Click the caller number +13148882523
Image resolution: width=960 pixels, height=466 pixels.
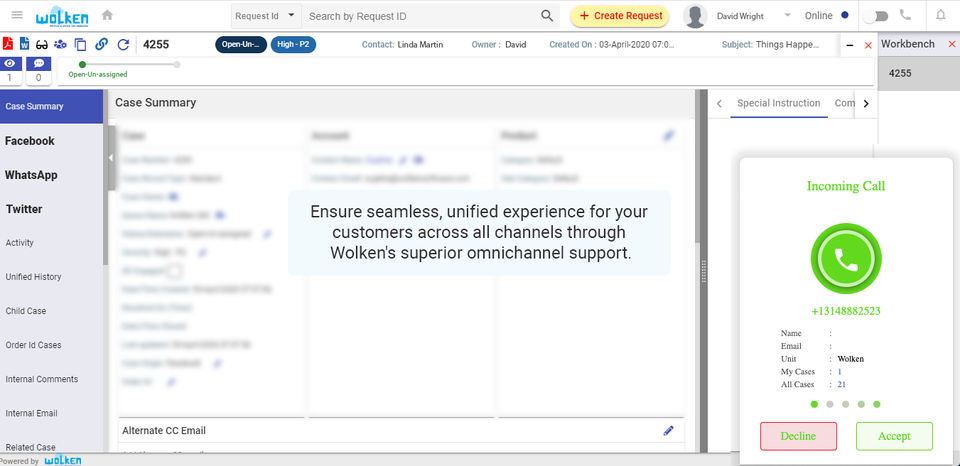click(846, 311)
